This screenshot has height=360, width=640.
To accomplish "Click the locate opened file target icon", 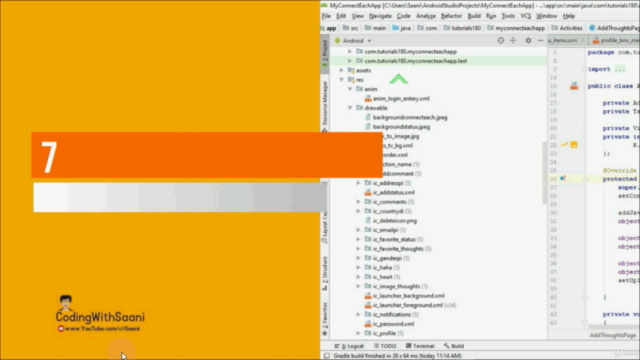I will (500, 40).
